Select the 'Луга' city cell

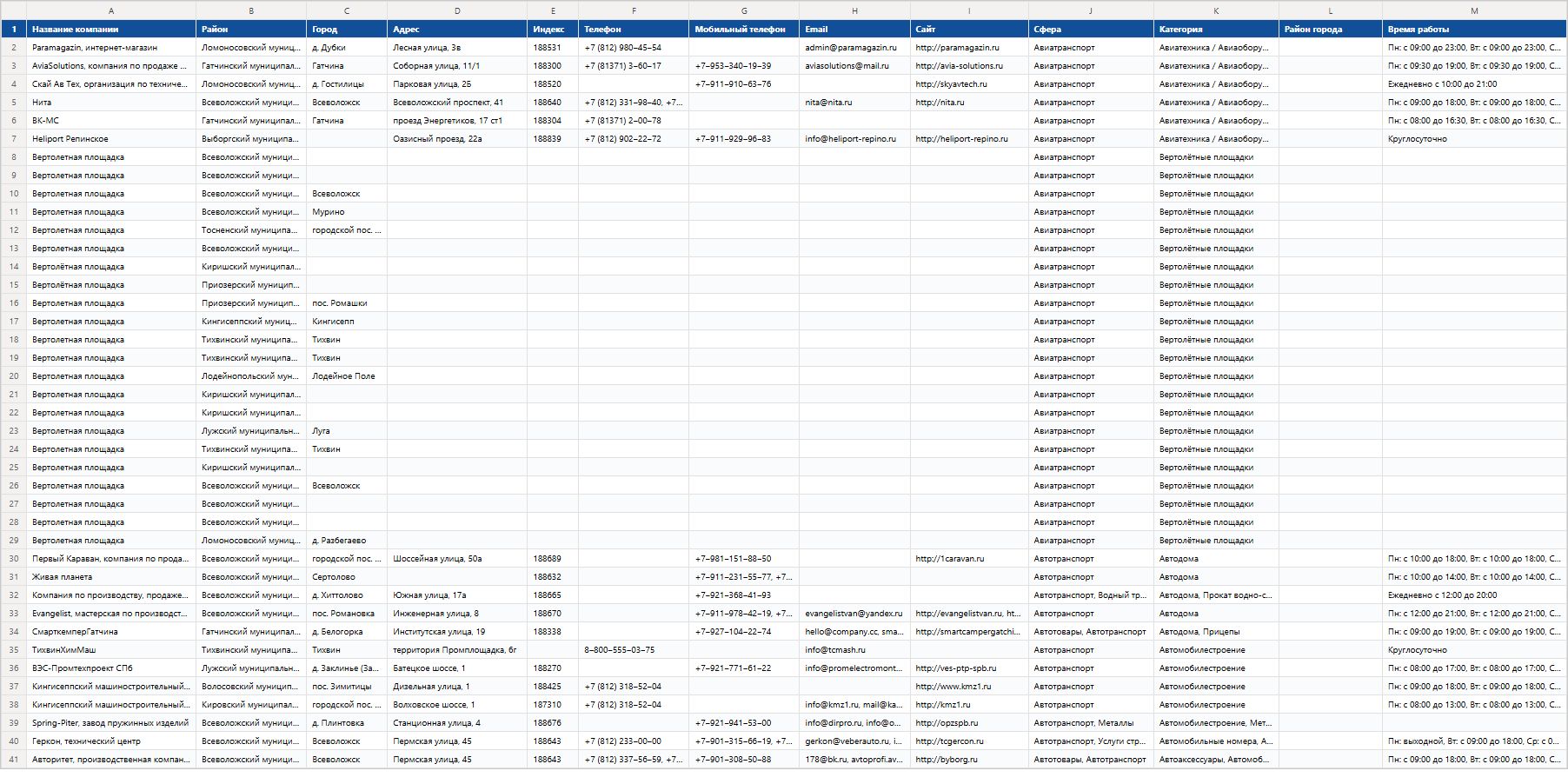(x=347, y=431)
